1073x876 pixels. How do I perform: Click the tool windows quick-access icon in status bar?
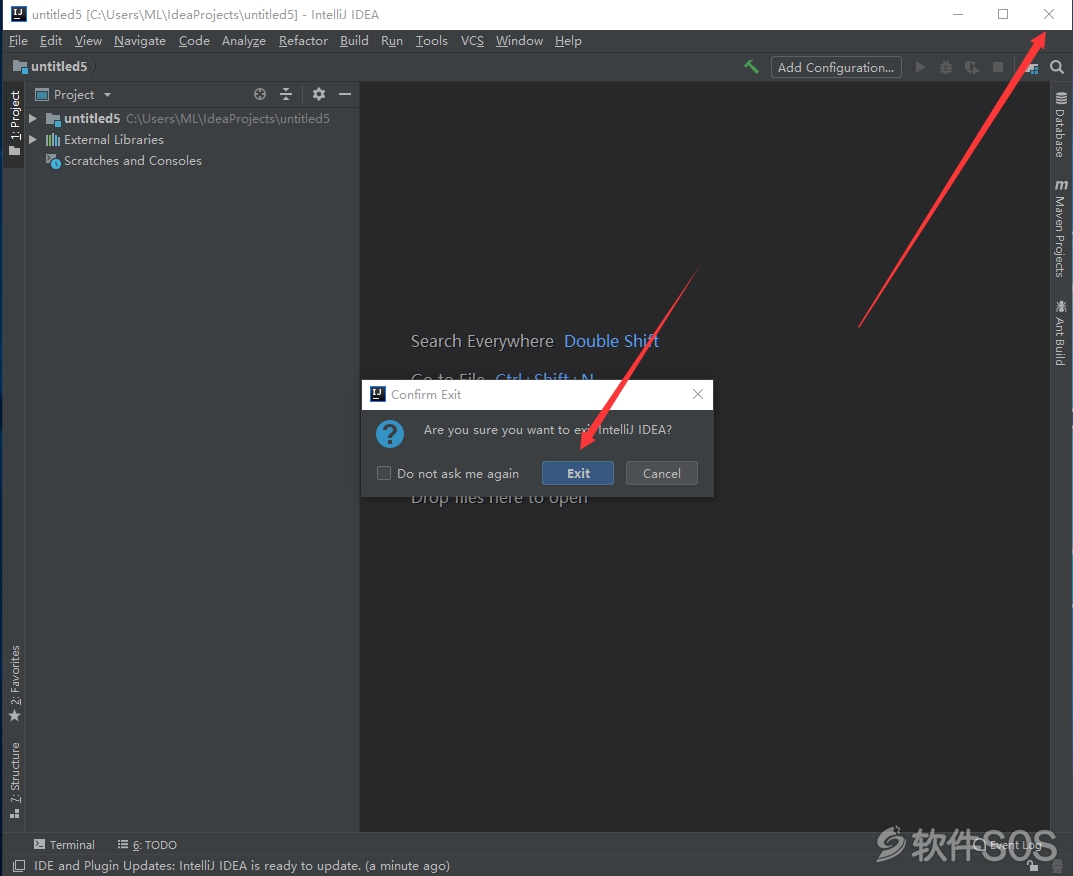click(19, 866)
